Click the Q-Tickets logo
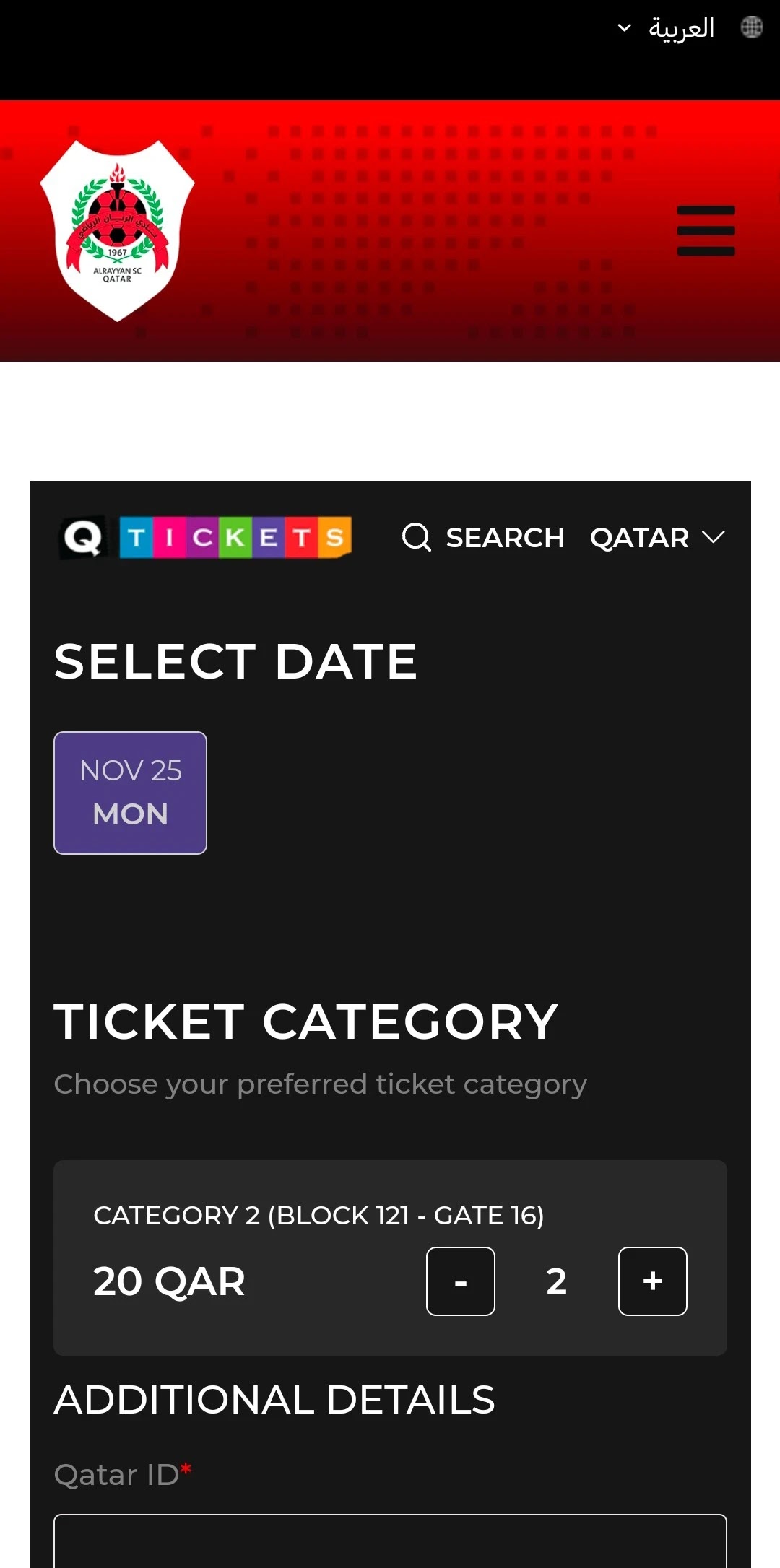Image resolution: width=780 pixels, height=1568 pixels. point(206,537)
